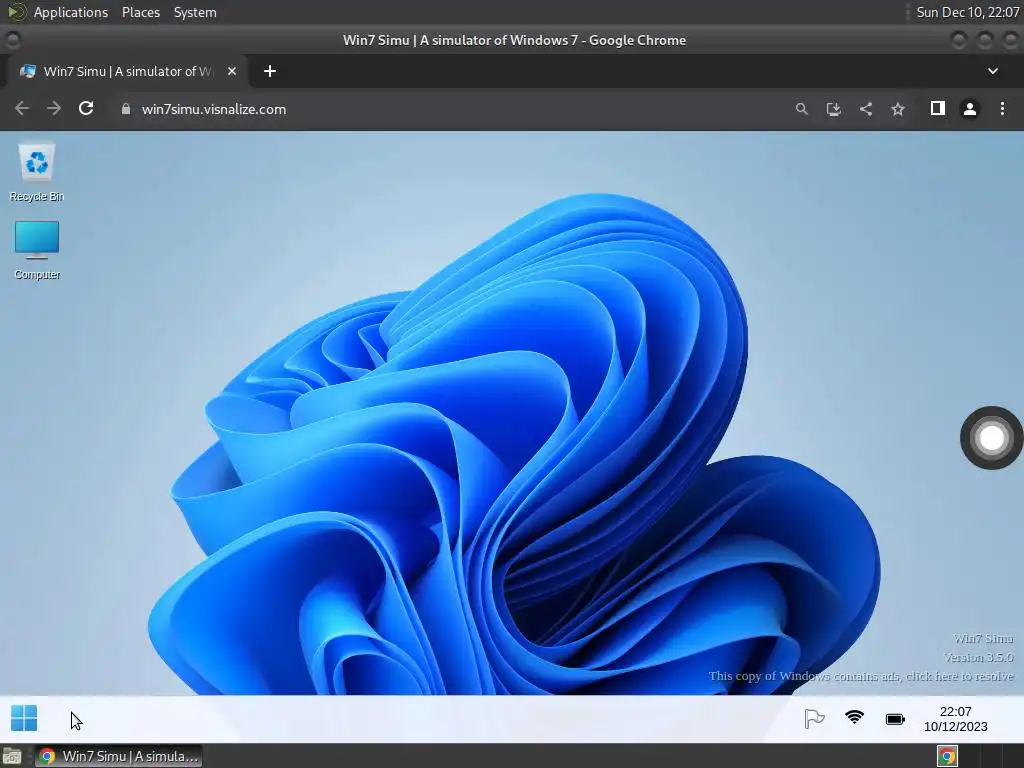Open Chrome zoom magnifier icon
This screenshot has width=1024, height=768.
pos(801,109)
